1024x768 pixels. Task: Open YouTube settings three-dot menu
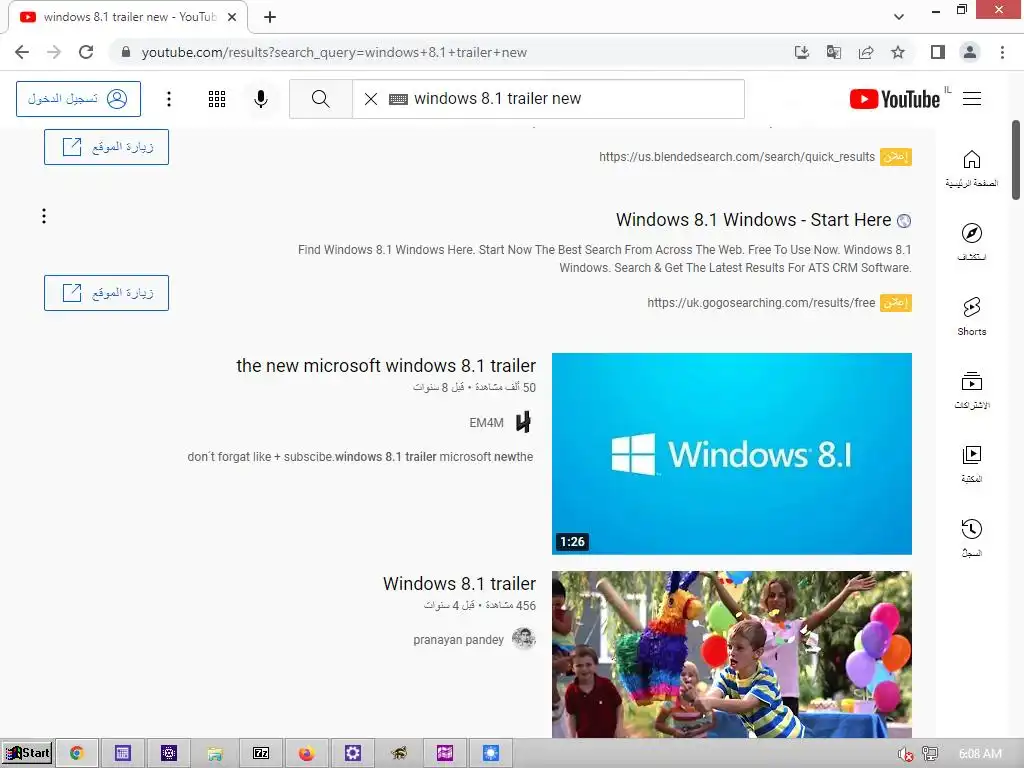(169, 99)
